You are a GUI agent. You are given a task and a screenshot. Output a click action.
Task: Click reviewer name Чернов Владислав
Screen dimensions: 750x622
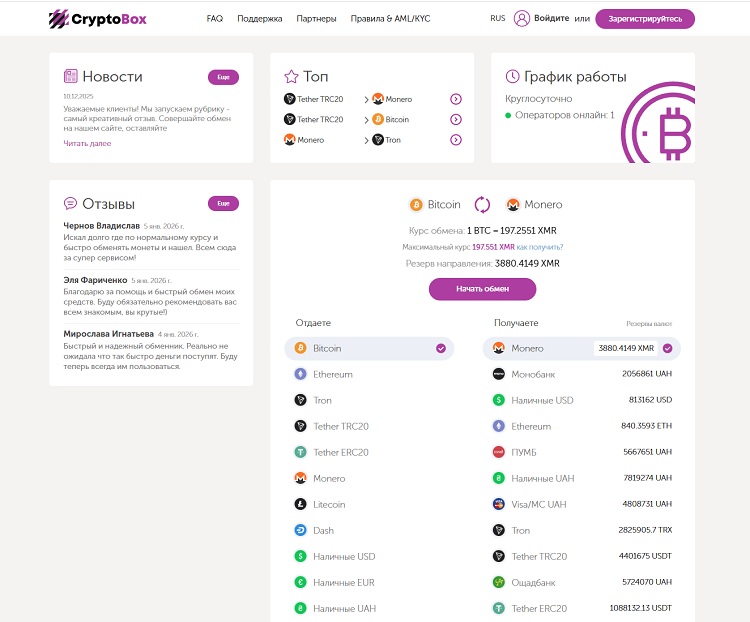pos(101,225)
